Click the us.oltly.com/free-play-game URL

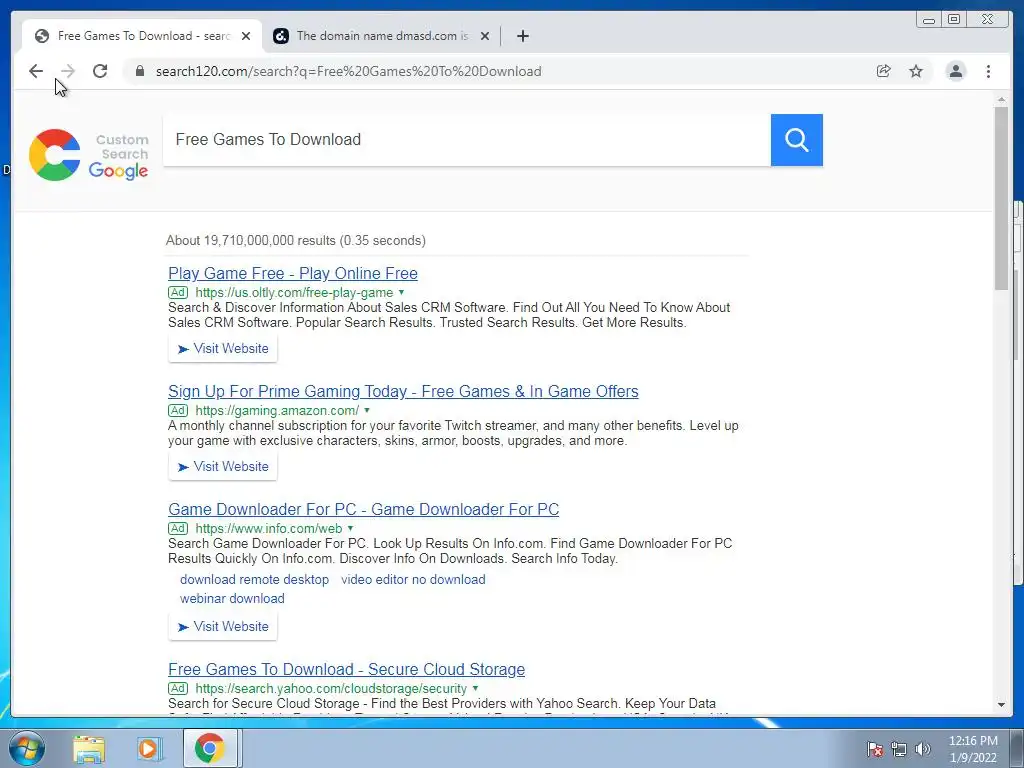[x=294, y=293]
